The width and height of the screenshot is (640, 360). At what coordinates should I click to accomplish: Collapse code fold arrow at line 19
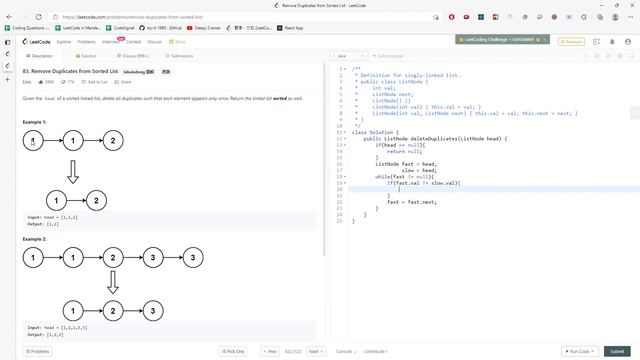345,183
